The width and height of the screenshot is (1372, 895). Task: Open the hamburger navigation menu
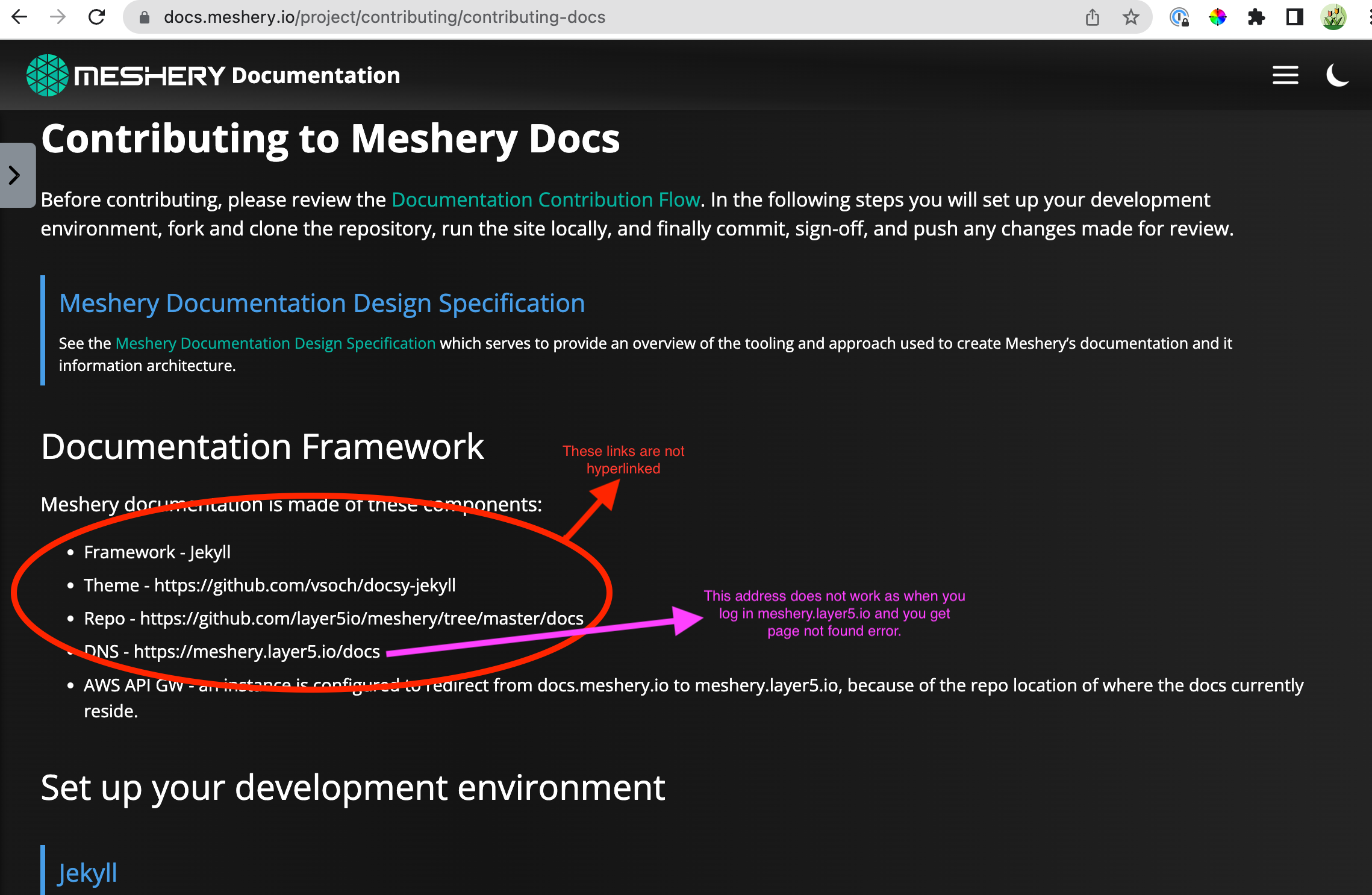(x=1285, y=75)
